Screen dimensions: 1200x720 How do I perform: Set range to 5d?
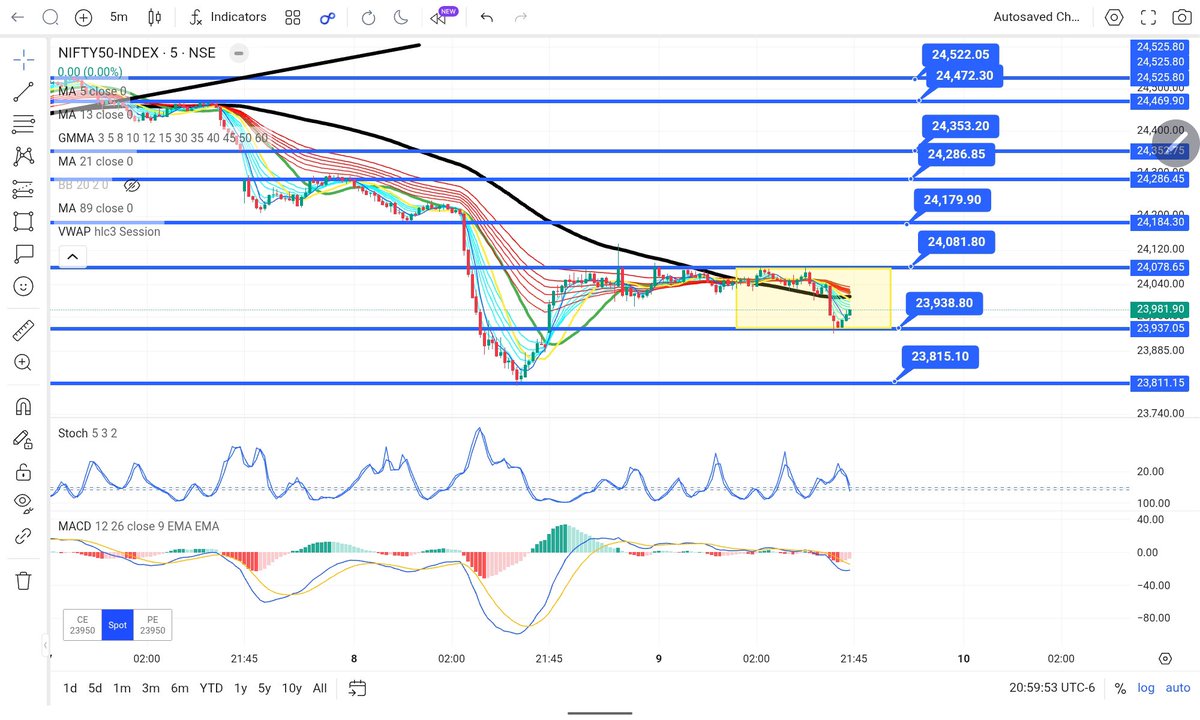coord(95,688)
